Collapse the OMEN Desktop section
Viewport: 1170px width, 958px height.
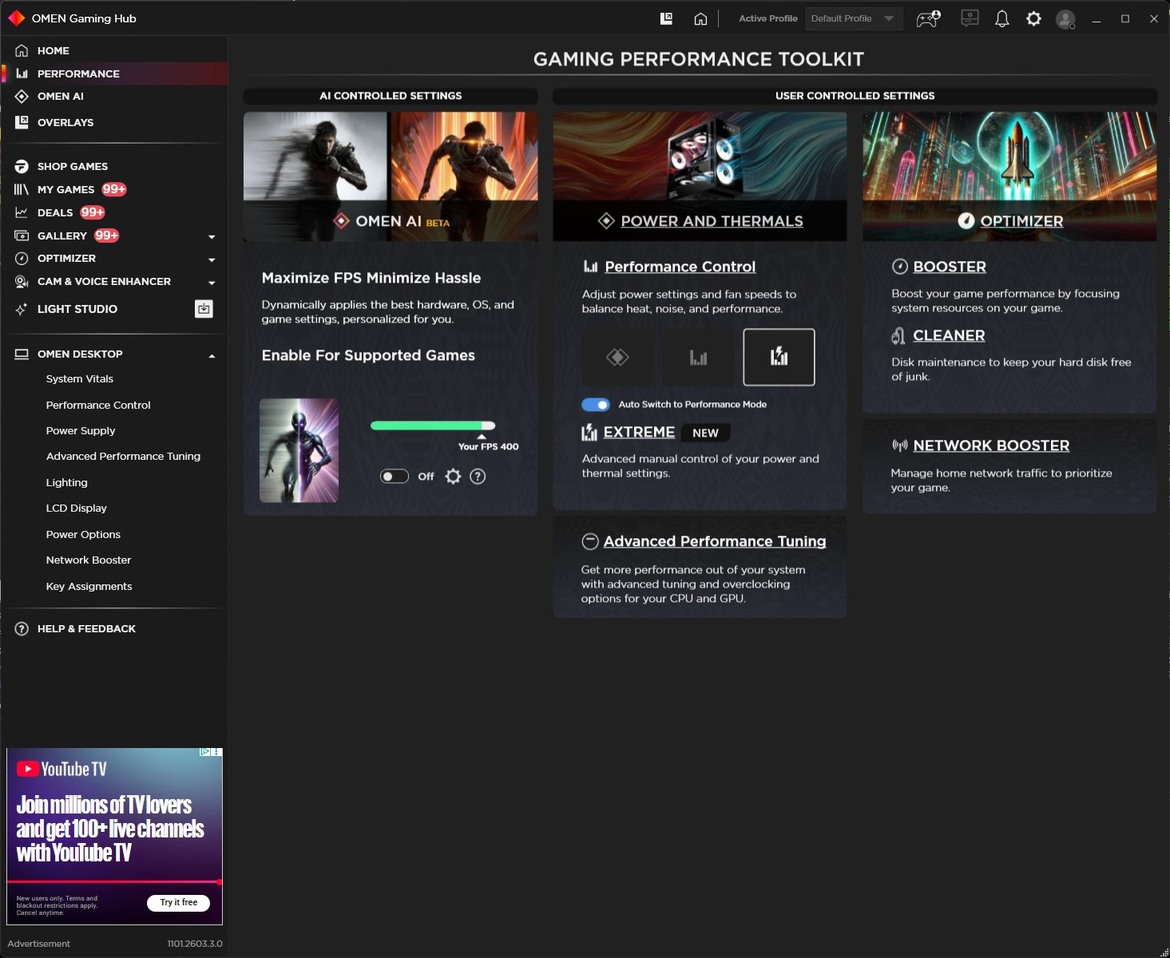[212, 356]
